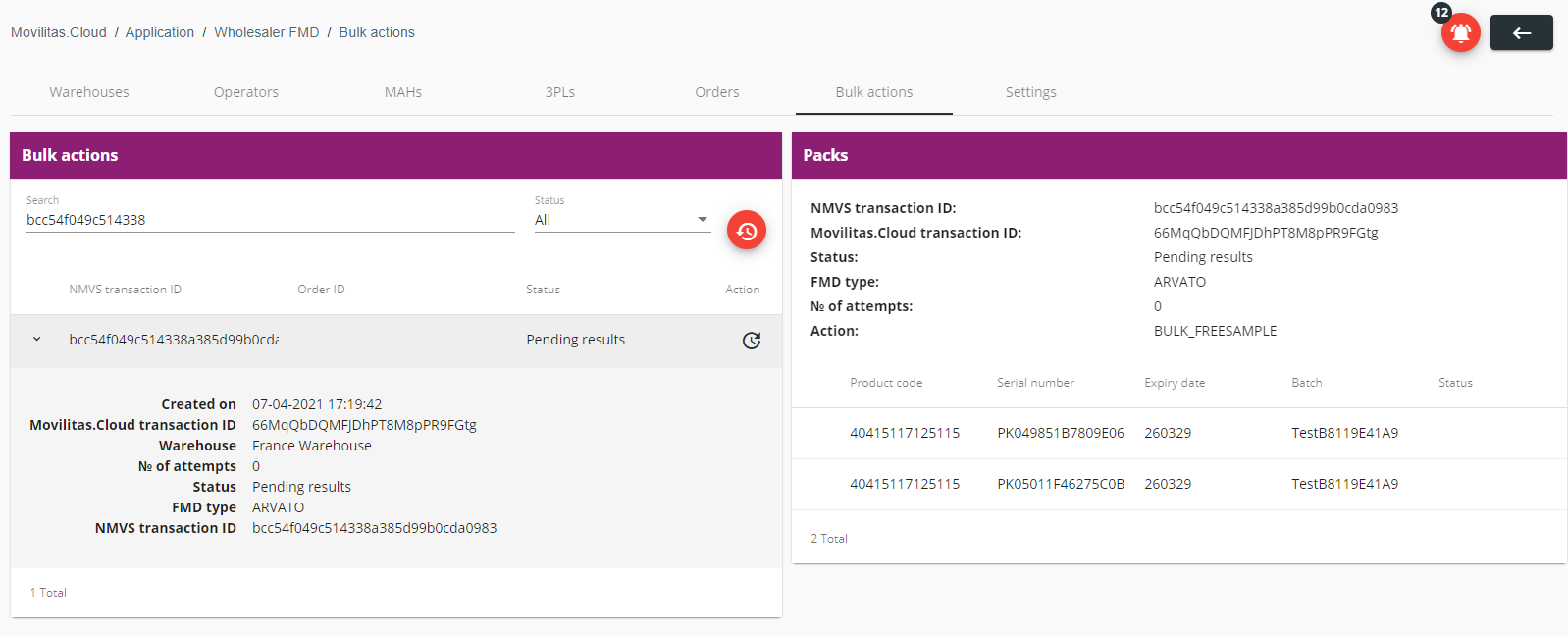
Task: Click NMVS transaction ID value in Packs panel
Action: click(x=1276, y=208)
